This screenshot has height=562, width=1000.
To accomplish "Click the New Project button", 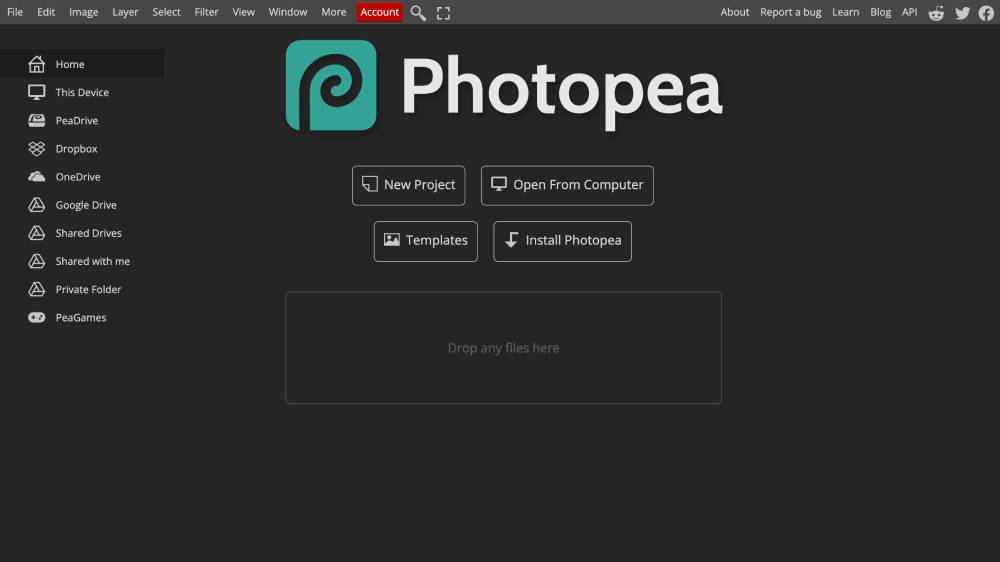I will tap(409, 186).
